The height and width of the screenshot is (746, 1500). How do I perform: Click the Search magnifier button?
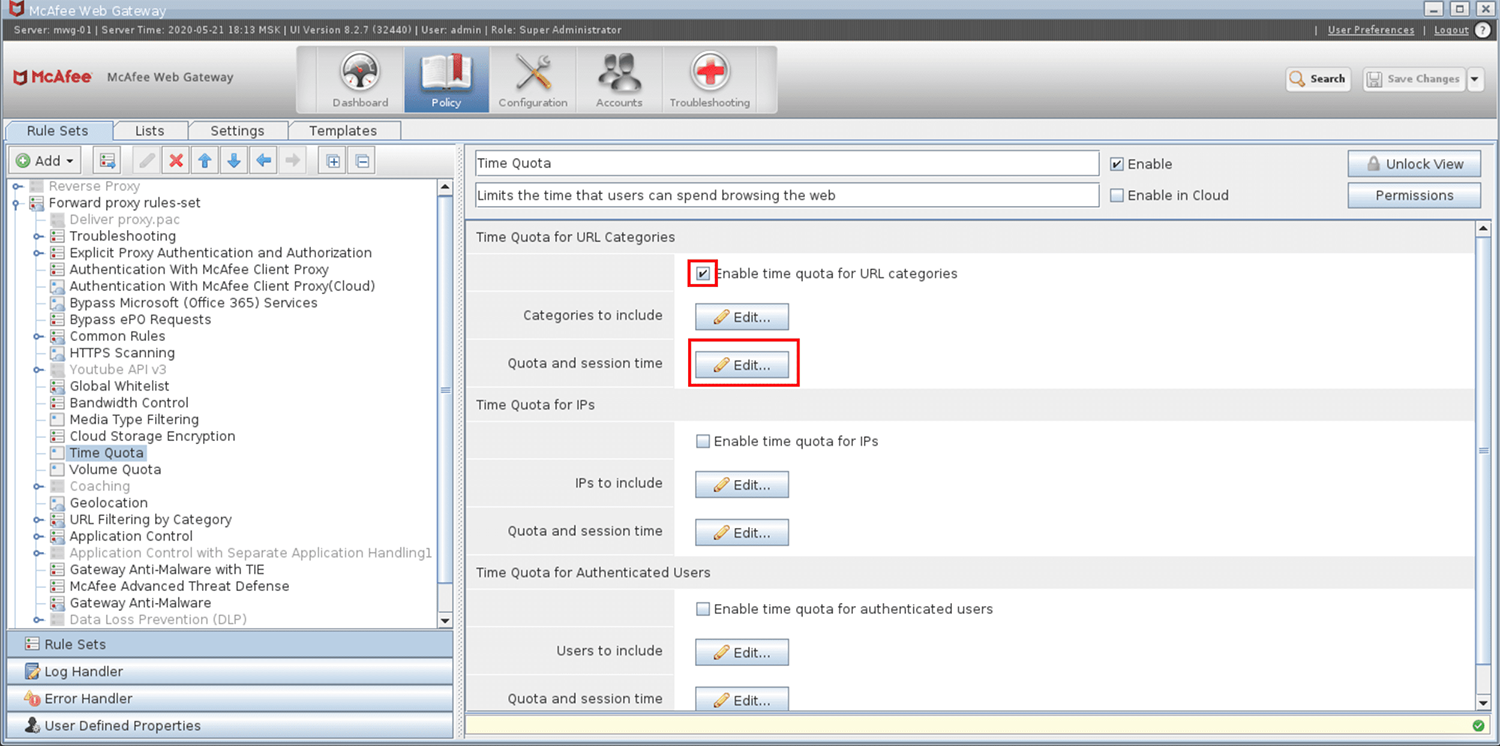pos(1318,79)
